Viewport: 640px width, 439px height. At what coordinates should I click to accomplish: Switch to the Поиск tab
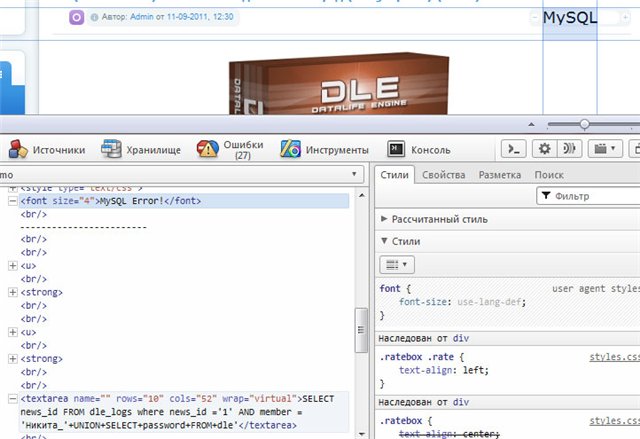point(549,175)
